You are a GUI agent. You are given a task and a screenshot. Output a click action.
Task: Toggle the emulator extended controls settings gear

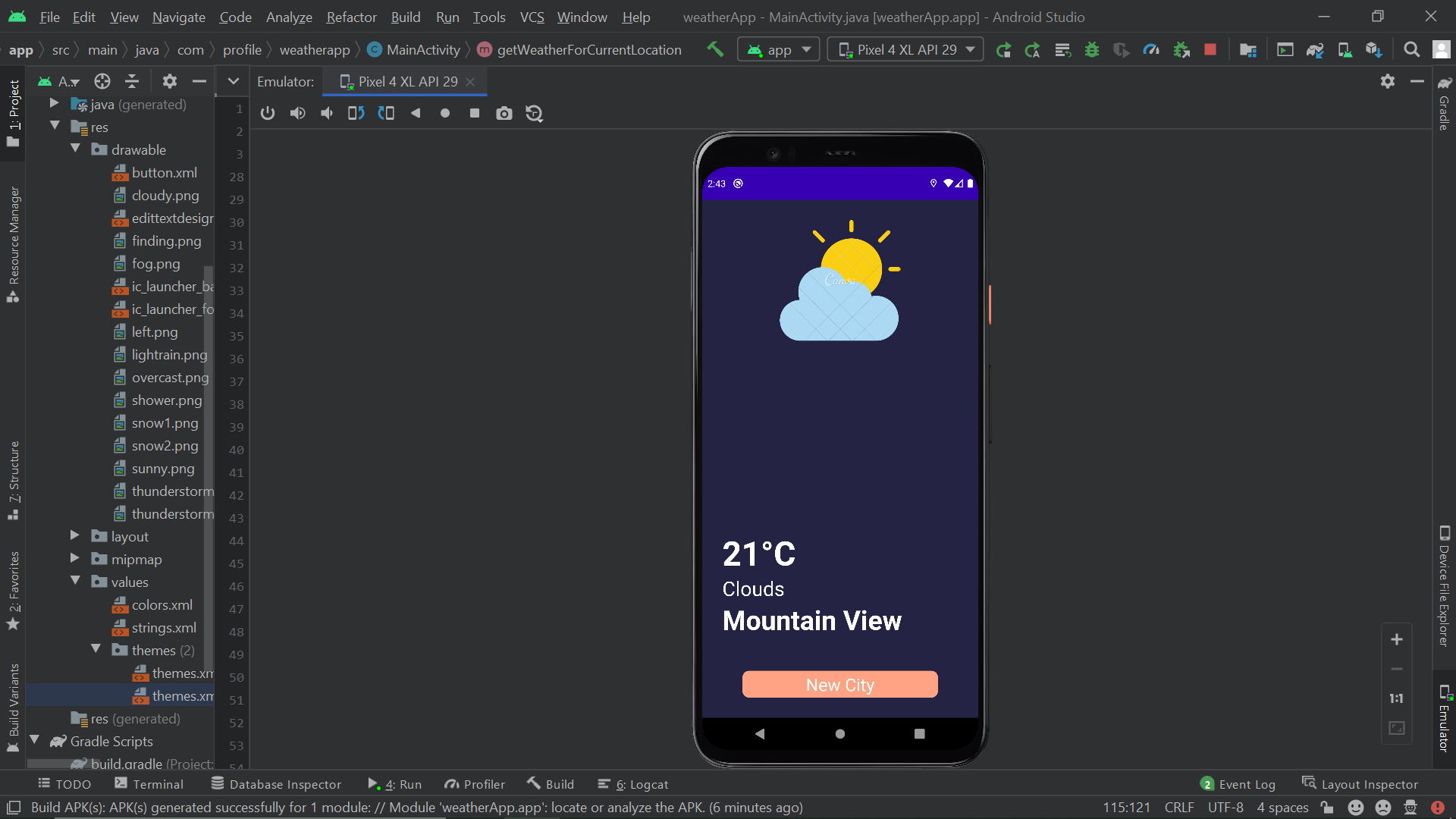coord(1388,81)
